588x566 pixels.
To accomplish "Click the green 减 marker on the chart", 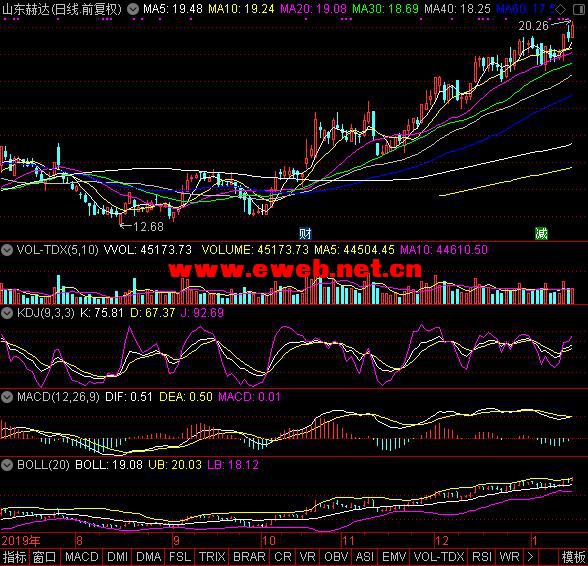I will (542, 233).
